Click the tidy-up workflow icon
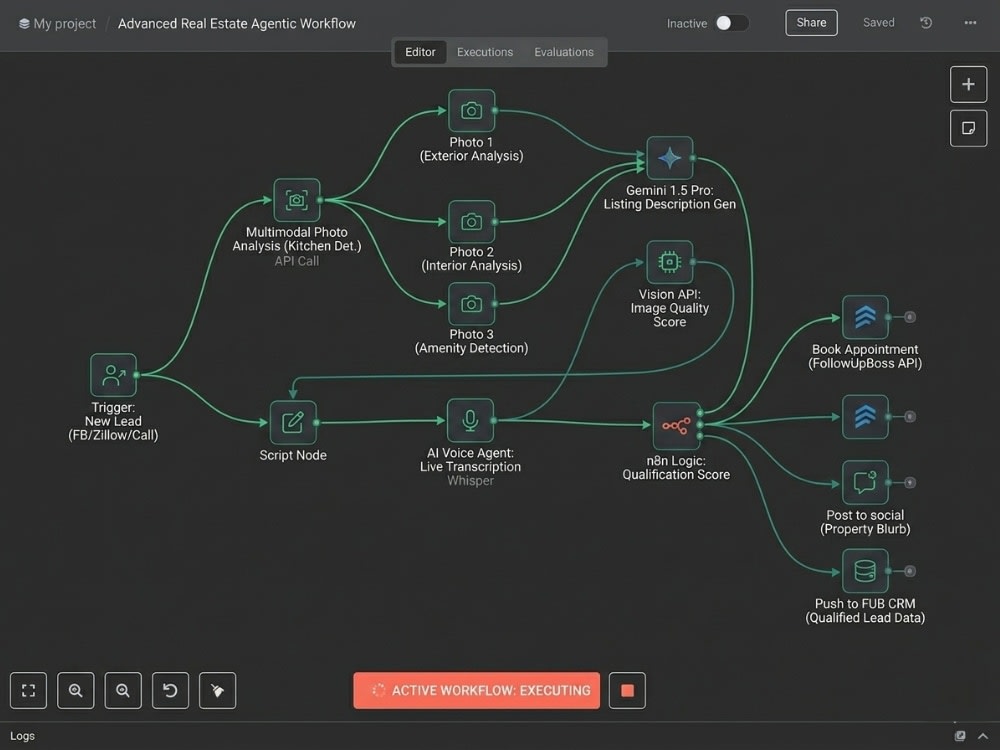 click(x=217, y=691)
